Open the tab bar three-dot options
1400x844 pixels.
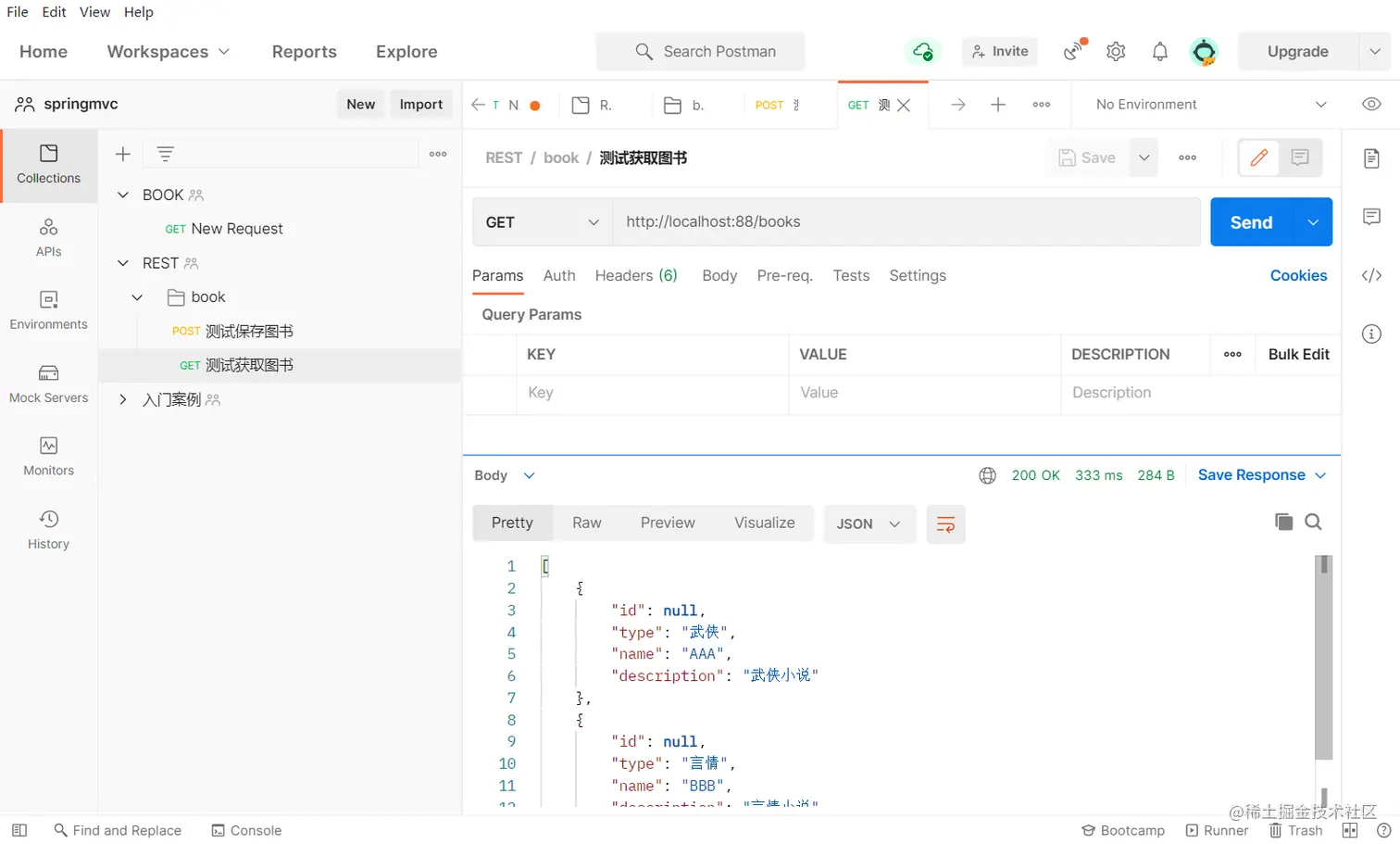tap(1042, 105)
